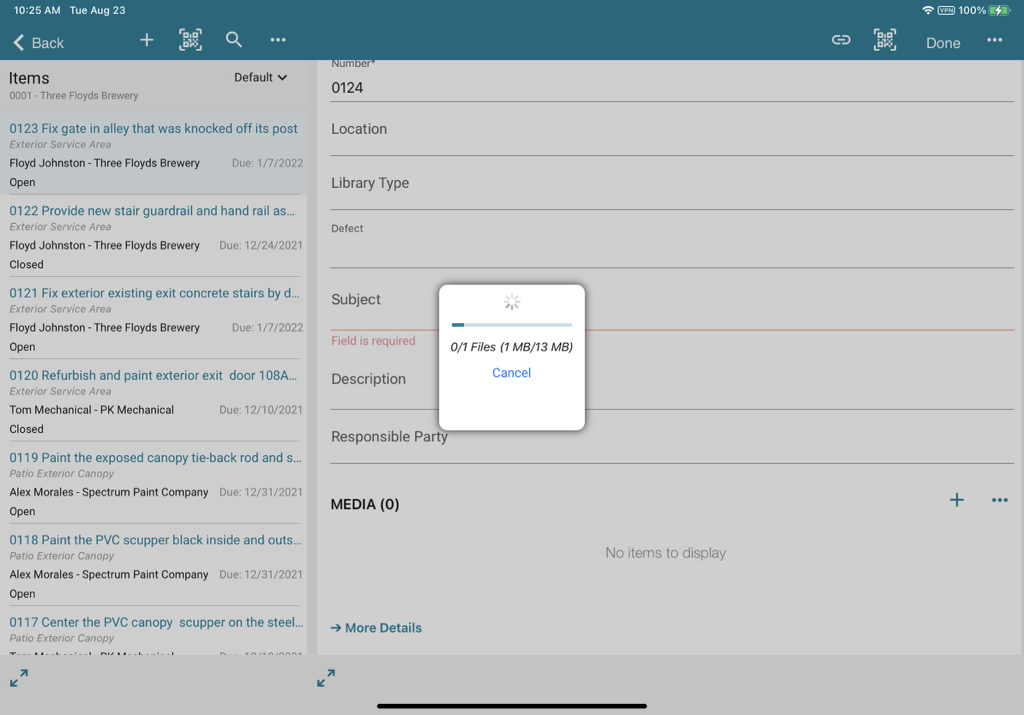The image size is (1024, 715).
Task: Open QR scanner in right toolbar
Action: click(x=885, y=40)
